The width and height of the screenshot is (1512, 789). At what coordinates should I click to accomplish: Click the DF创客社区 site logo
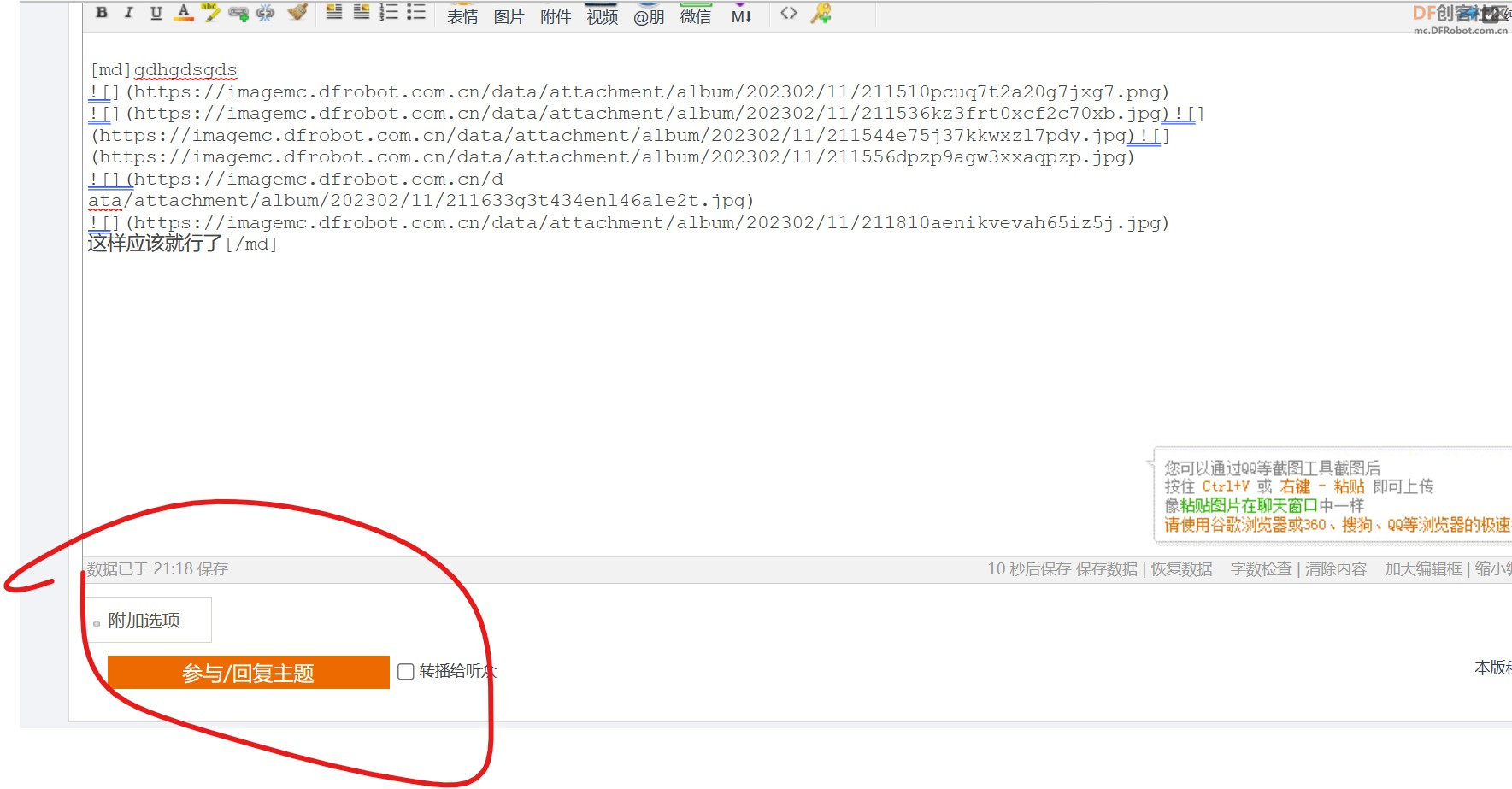click(1462, 18)
